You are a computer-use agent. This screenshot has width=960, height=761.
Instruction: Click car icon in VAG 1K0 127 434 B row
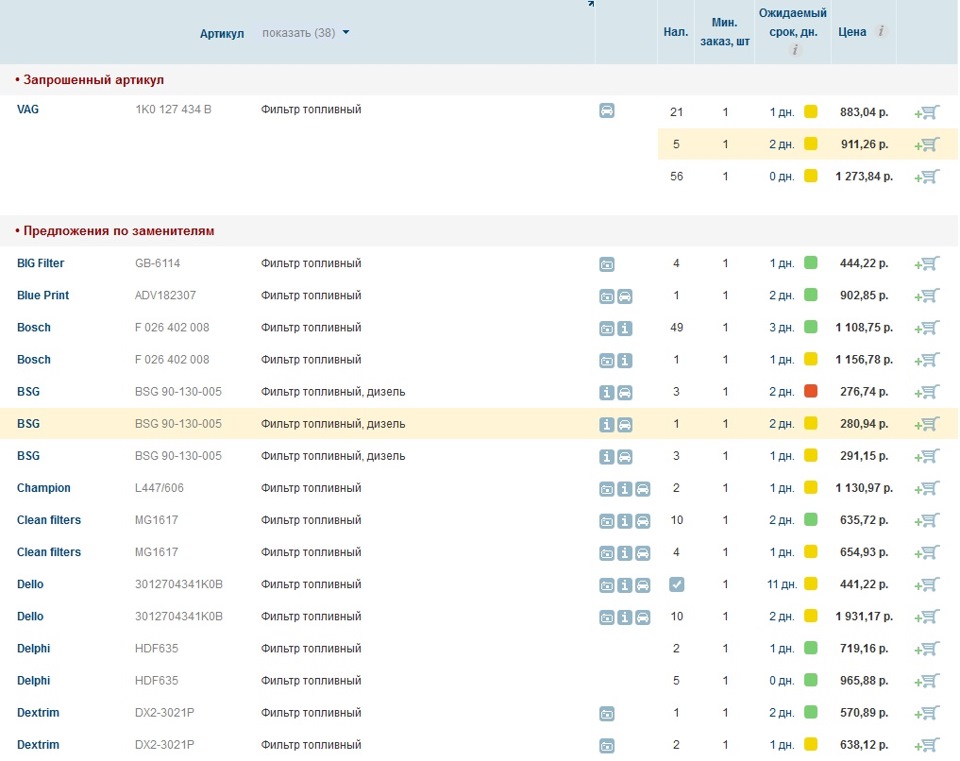click(607, 111)
